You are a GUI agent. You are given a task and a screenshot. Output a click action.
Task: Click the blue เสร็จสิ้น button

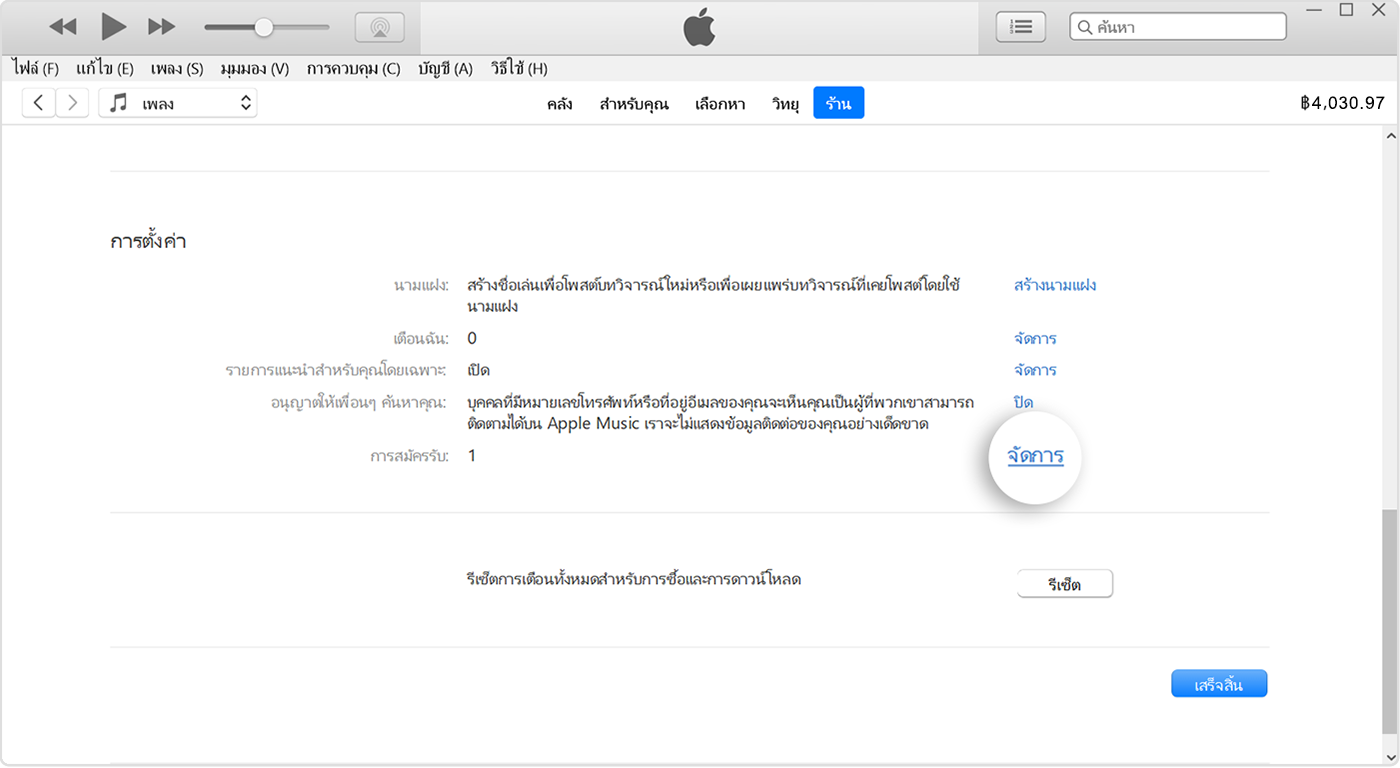click(x=1219, y=684)
